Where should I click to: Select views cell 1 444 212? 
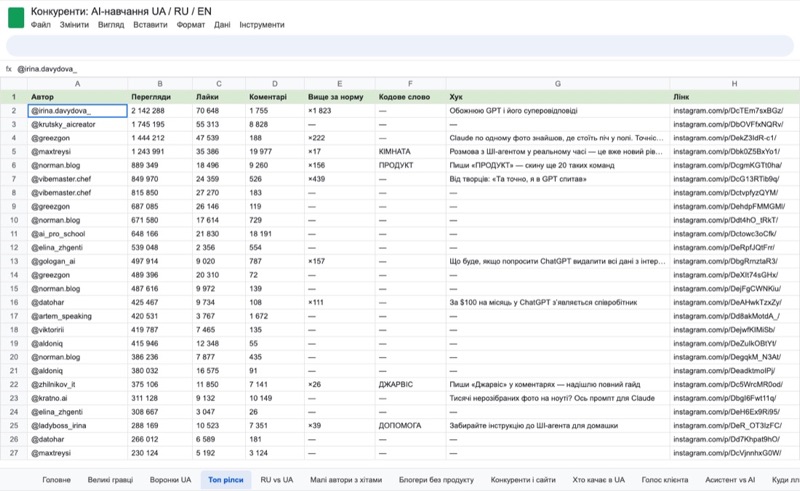click(160, 138)
